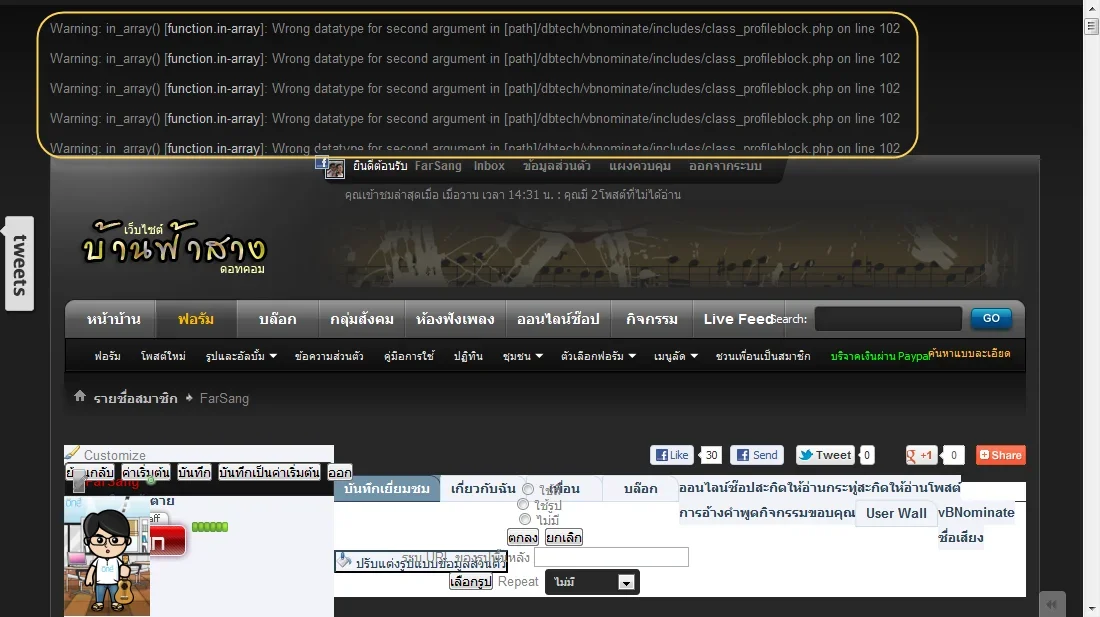Open the ค้นหาแบบละเอียด advanced search link
1100x617 pixels.
[x=970, y=353]
